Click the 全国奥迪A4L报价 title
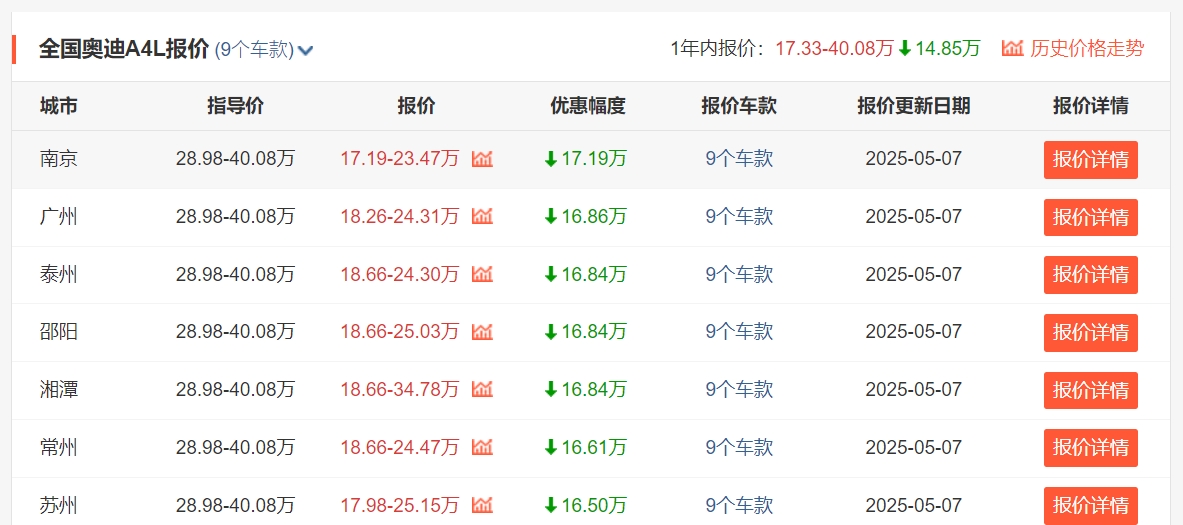 coord(124,49)
